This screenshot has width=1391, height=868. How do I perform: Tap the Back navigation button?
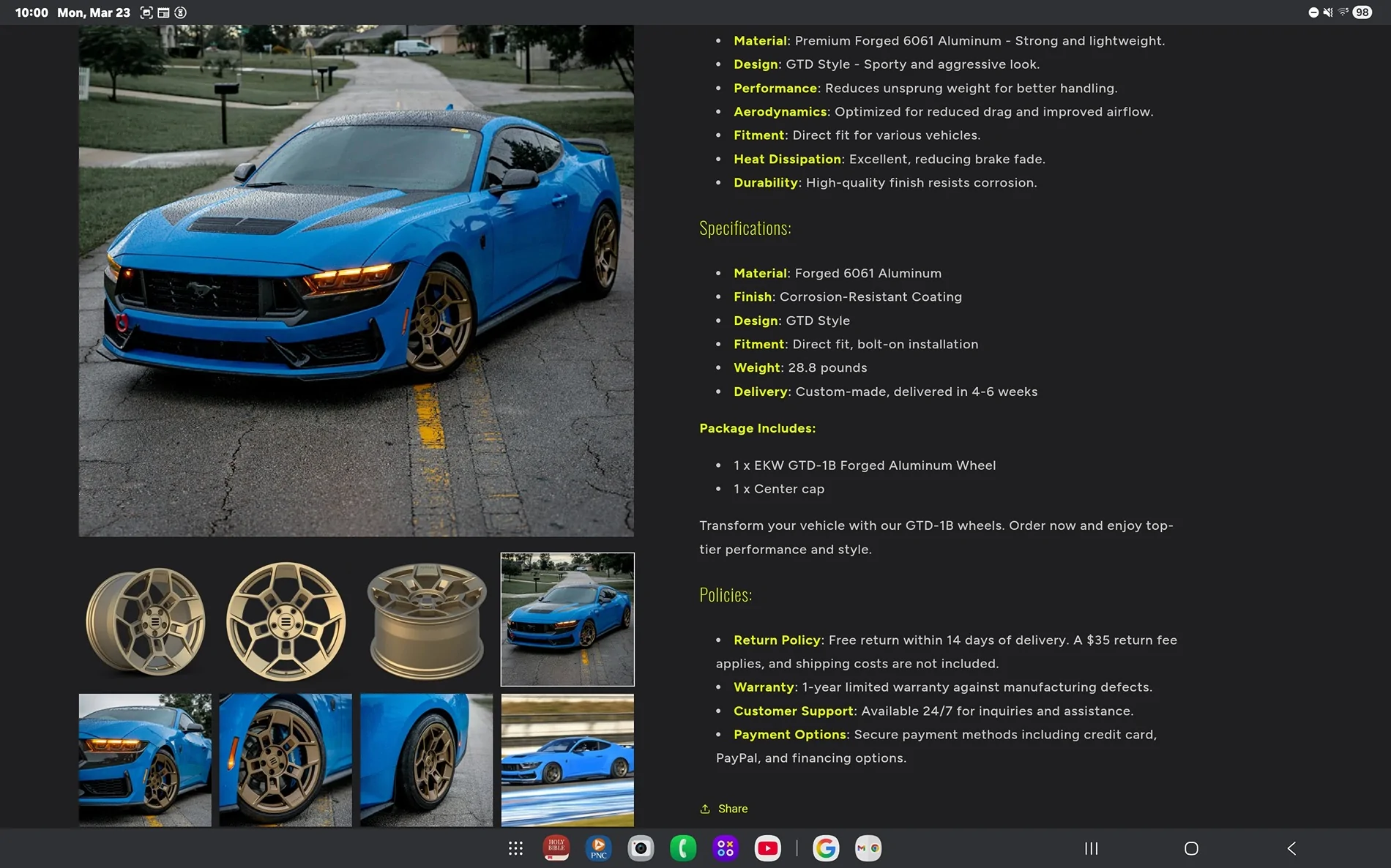(x=1291, y=848)
